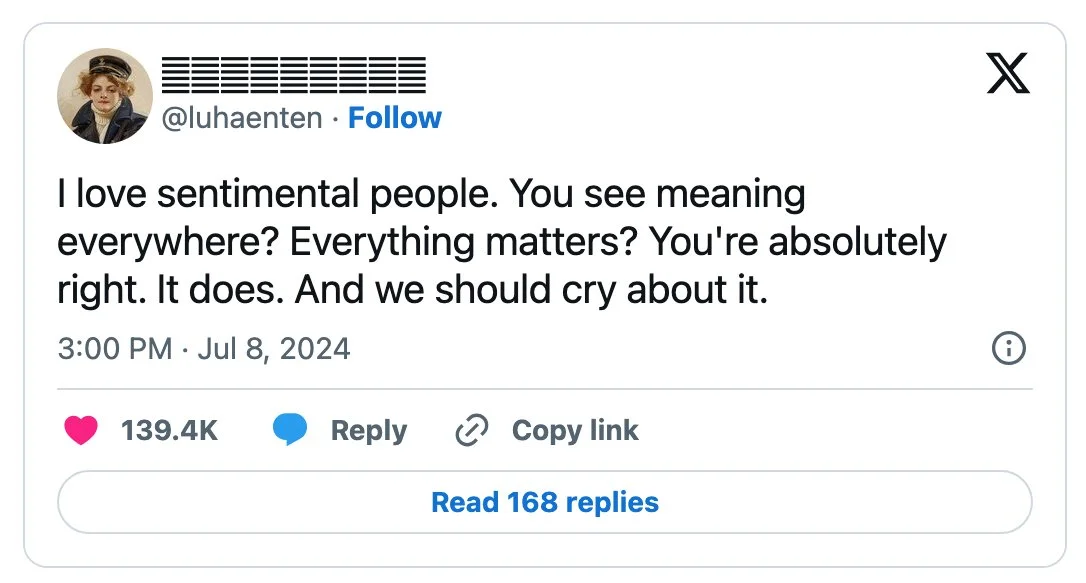Open the author's profile picture

pos(105,96)
